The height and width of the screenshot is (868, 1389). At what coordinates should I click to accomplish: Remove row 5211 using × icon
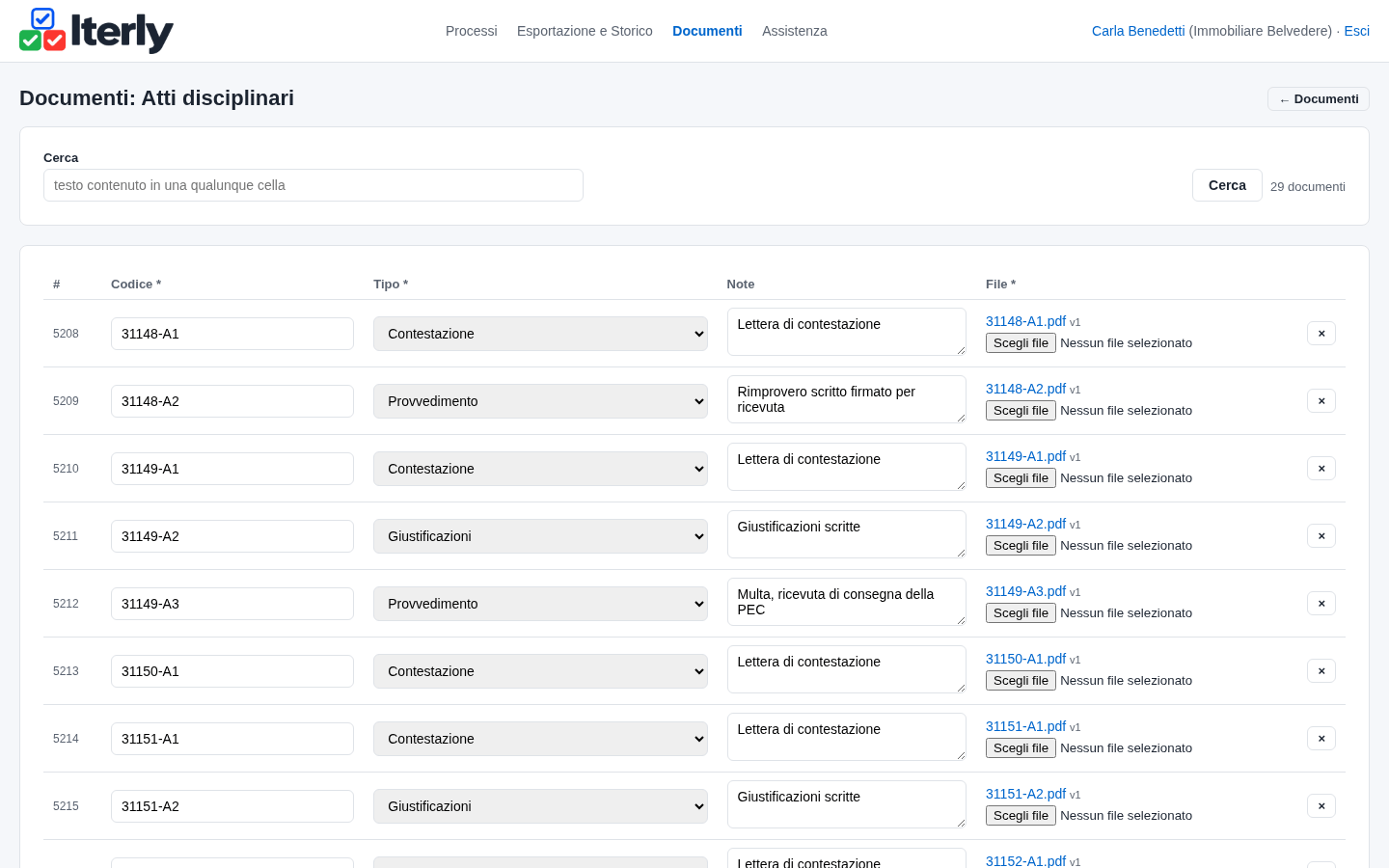[1321, 536]
